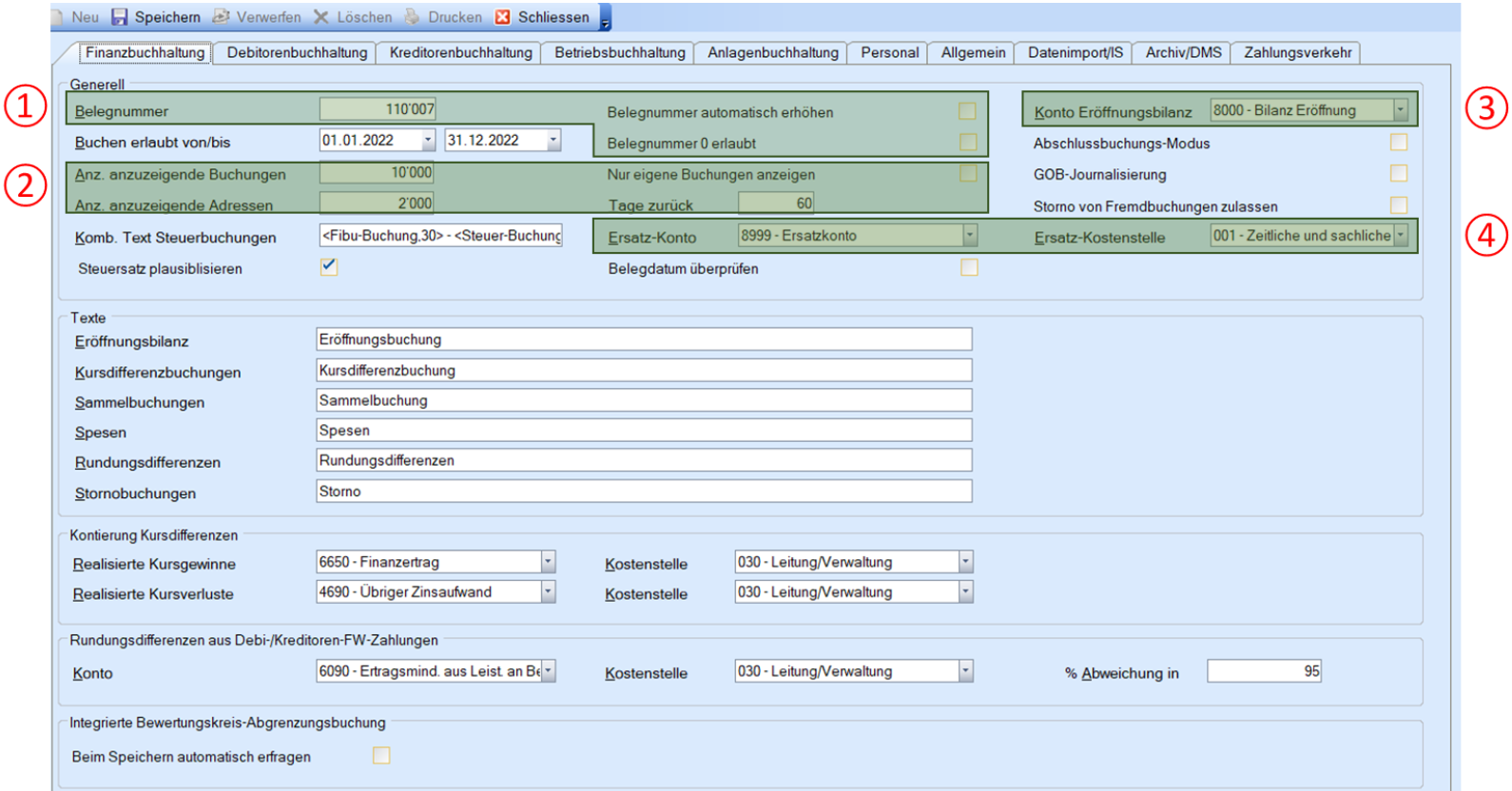The height and width of the screenshot is (791, 1512).
Task: Open Realisierte Kursgewinne account dropdown
Action: tap(548, 562)
